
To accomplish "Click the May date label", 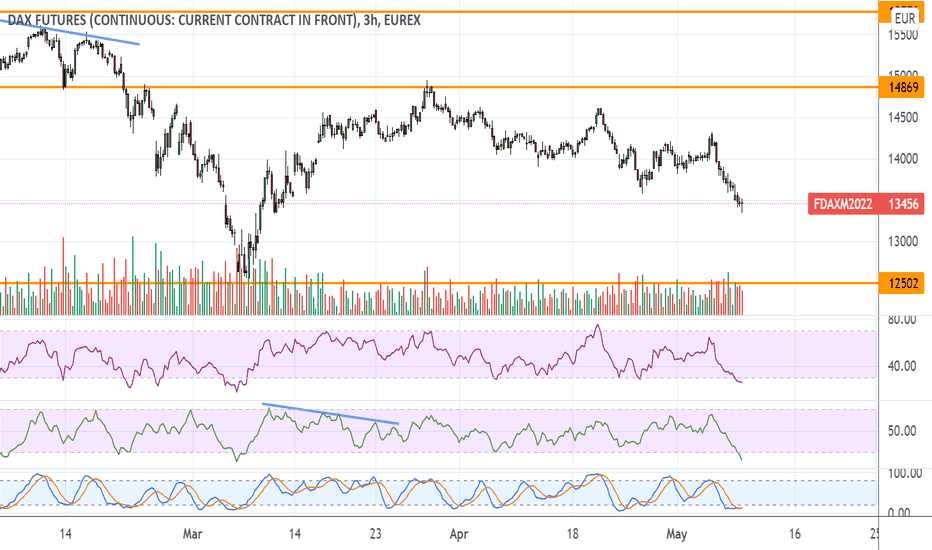I will pos(676,534).
